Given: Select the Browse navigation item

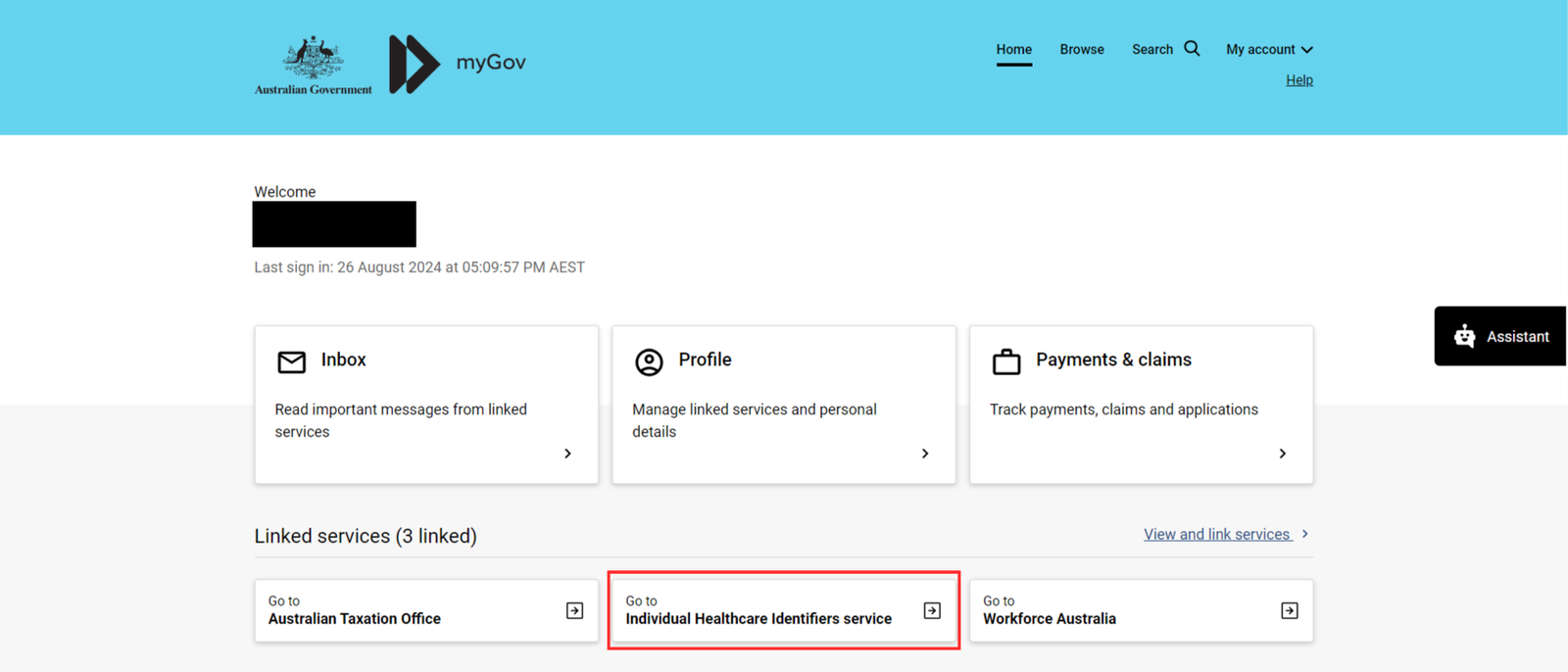Looking at the screenshot, I should tap(1082, 49).
